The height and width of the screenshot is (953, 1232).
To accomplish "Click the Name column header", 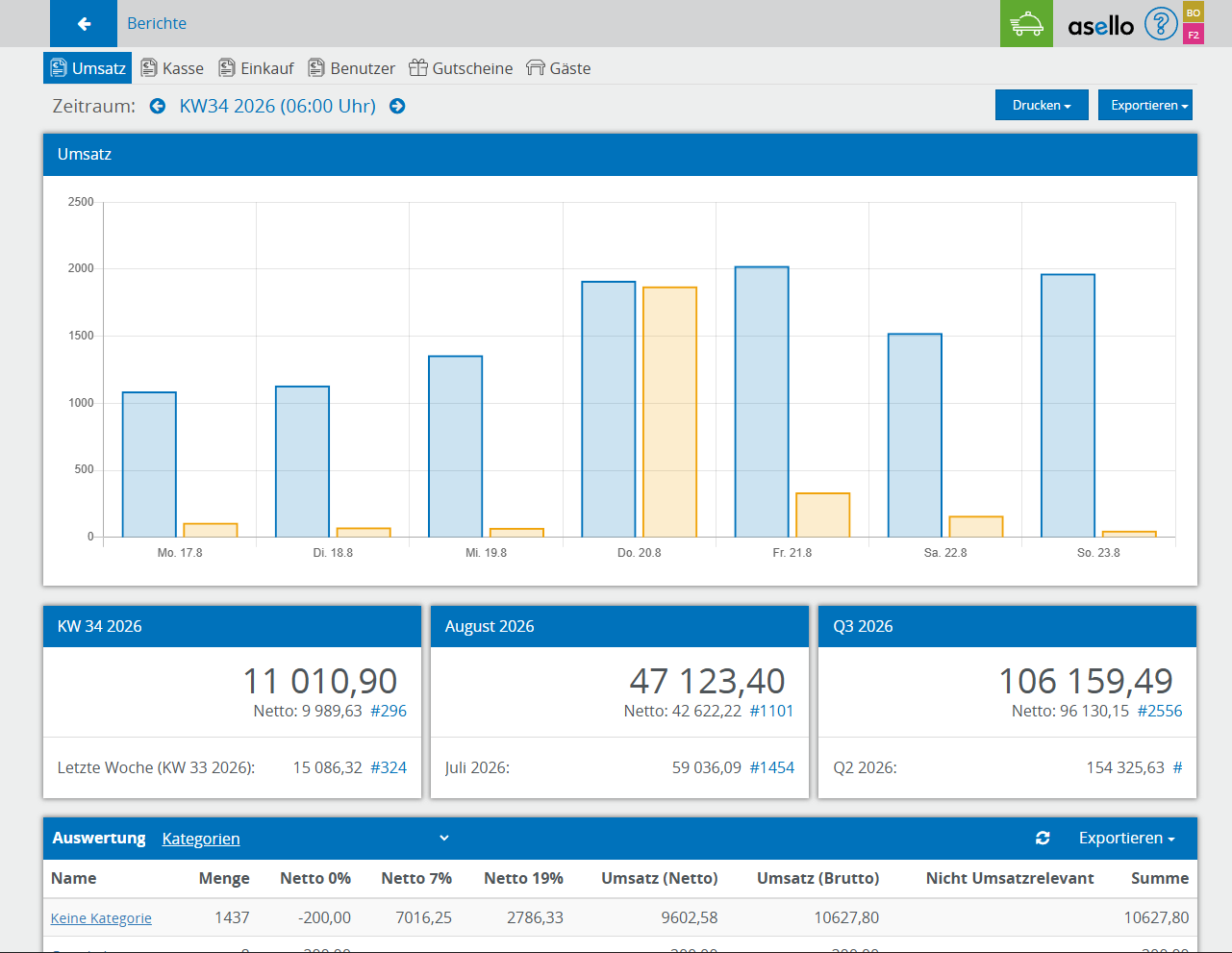I will point(74,878).
